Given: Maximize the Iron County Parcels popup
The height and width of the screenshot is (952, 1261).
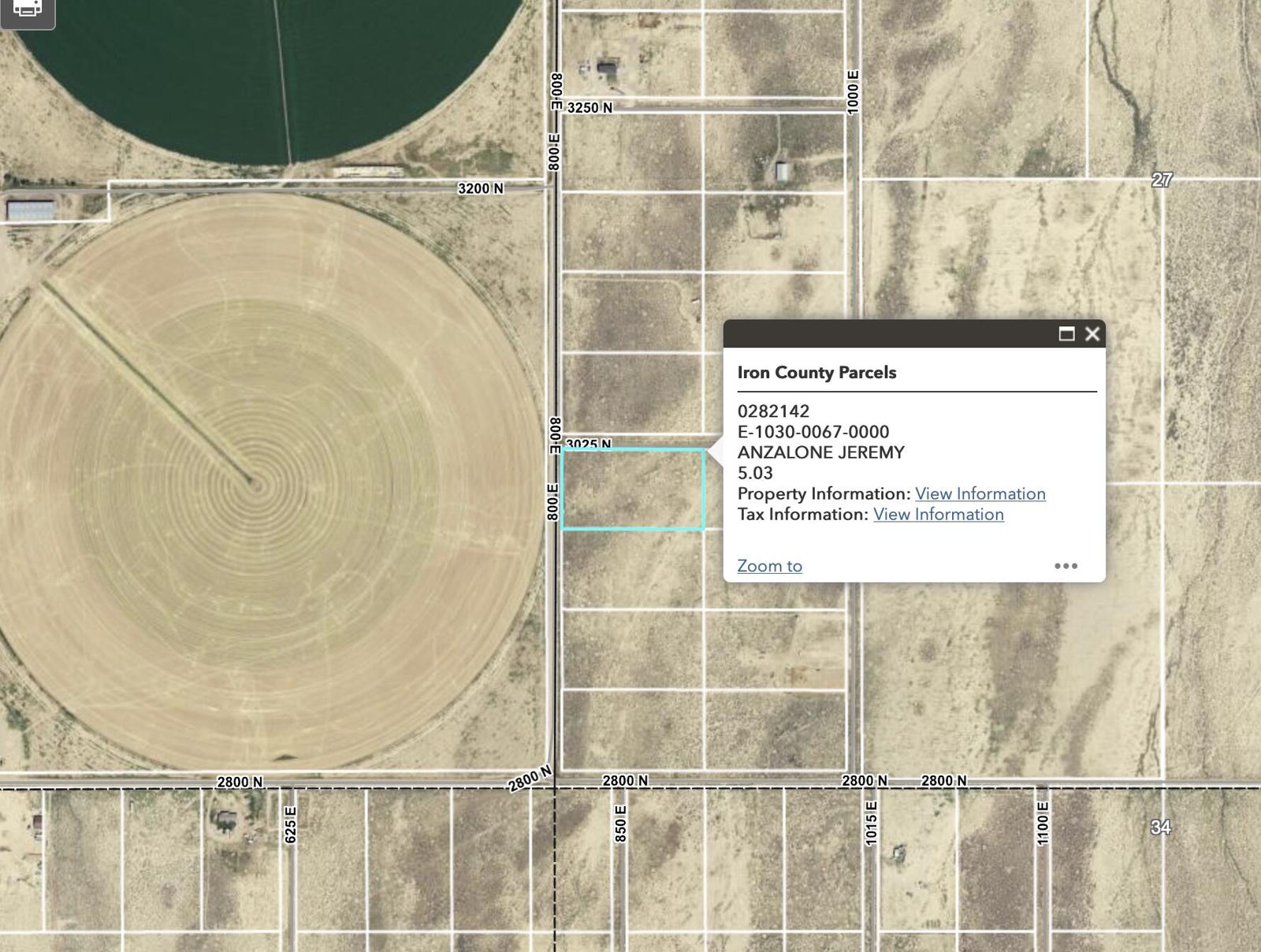Looking at the screenshot, I should coord(1066,334).
